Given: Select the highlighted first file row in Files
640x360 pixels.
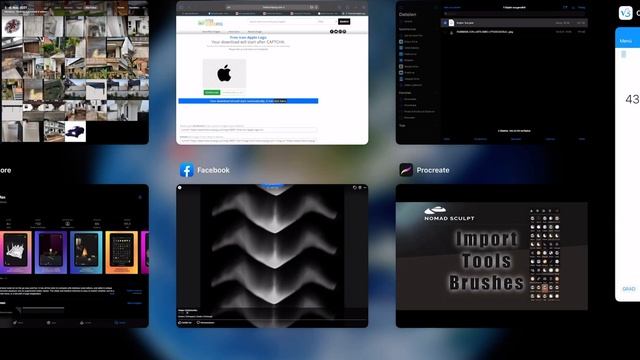Looking at the screenshot, I should (x=514, y=23).
